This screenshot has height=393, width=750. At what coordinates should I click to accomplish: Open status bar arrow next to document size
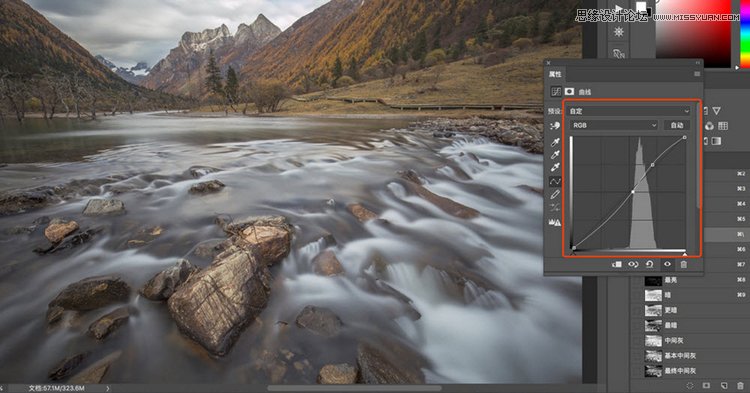108,388
